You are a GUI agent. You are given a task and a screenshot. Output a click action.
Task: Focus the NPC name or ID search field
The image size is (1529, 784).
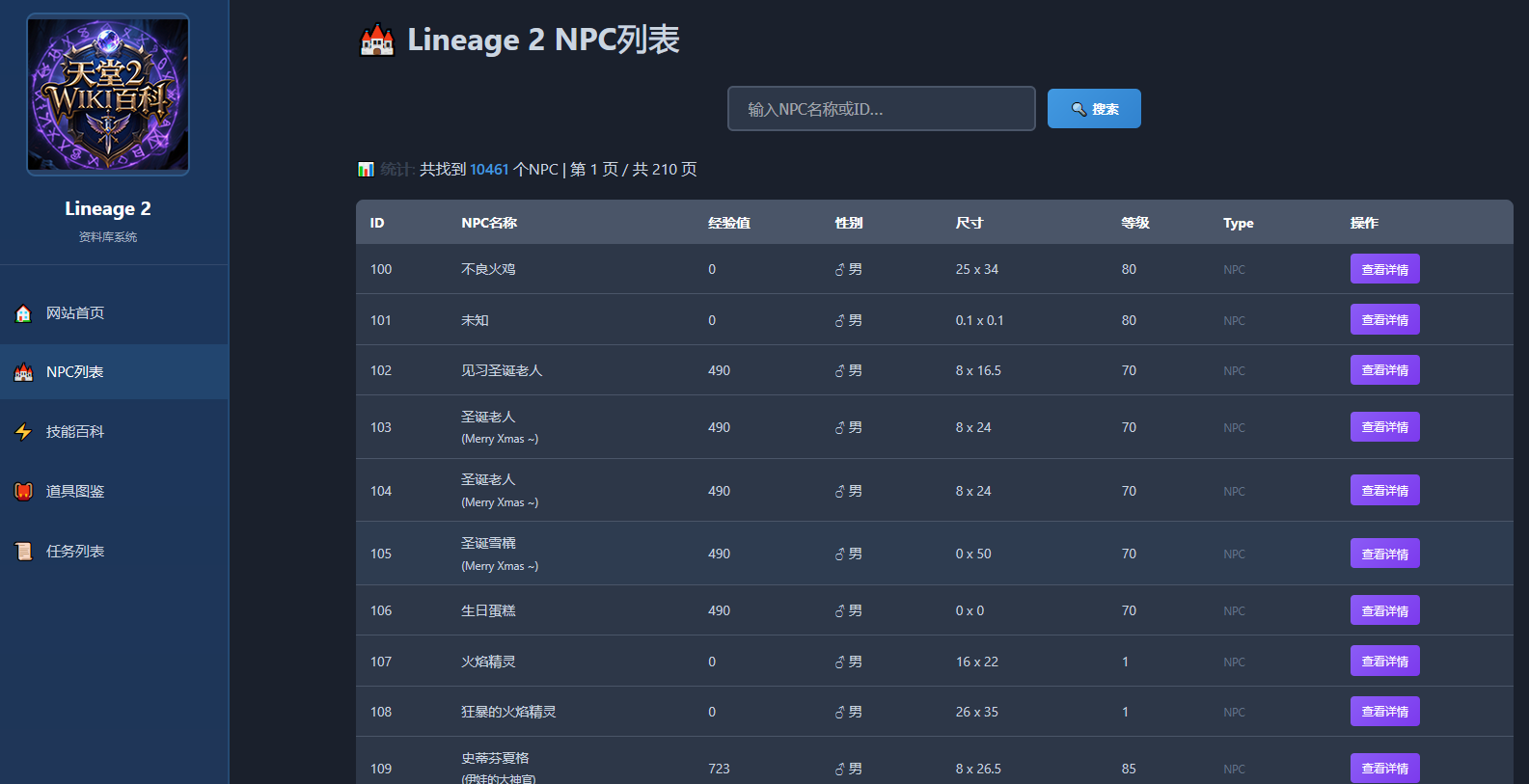[881, 109]
